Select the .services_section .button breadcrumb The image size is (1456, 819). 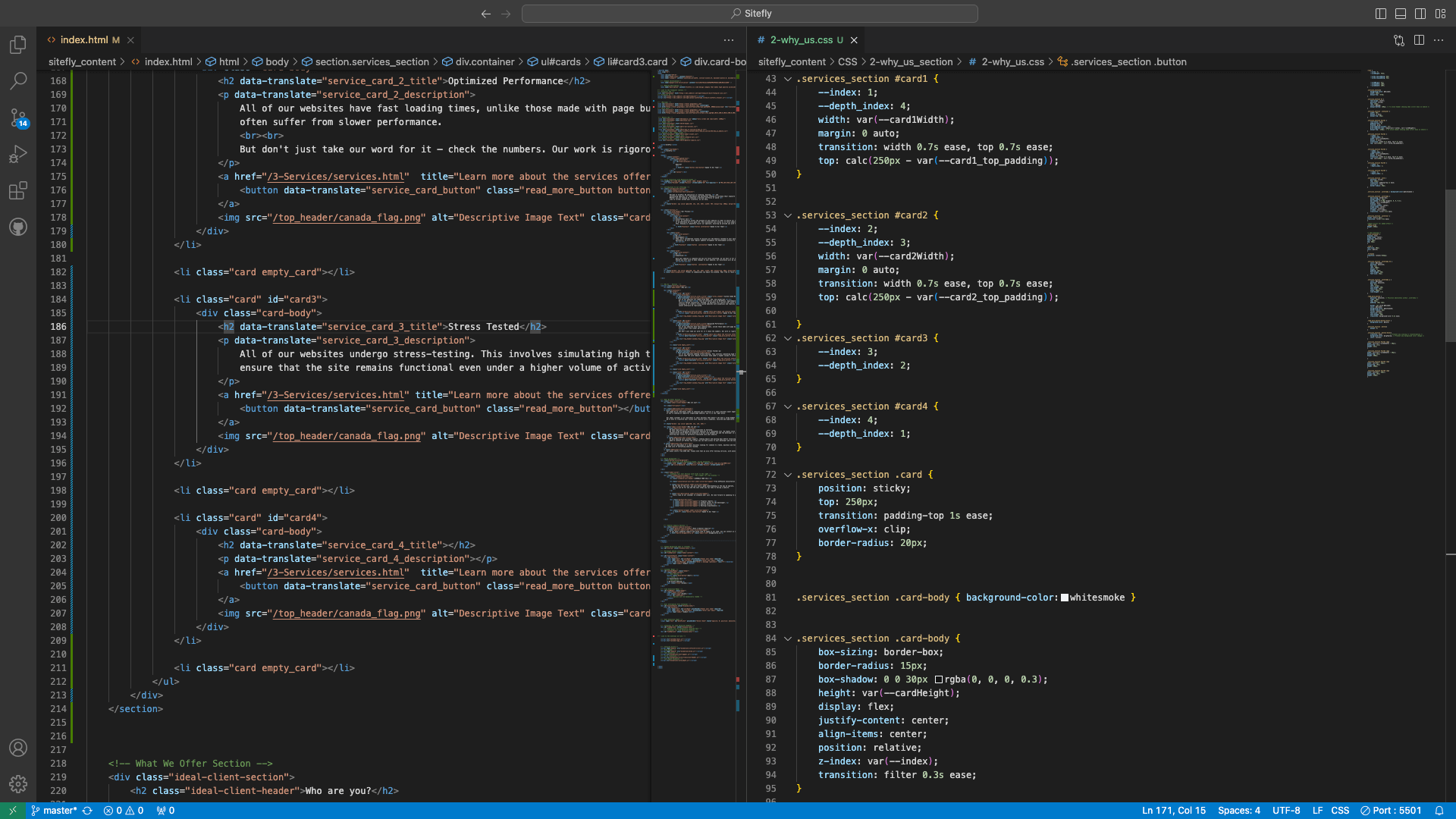tap(1122, 62)
